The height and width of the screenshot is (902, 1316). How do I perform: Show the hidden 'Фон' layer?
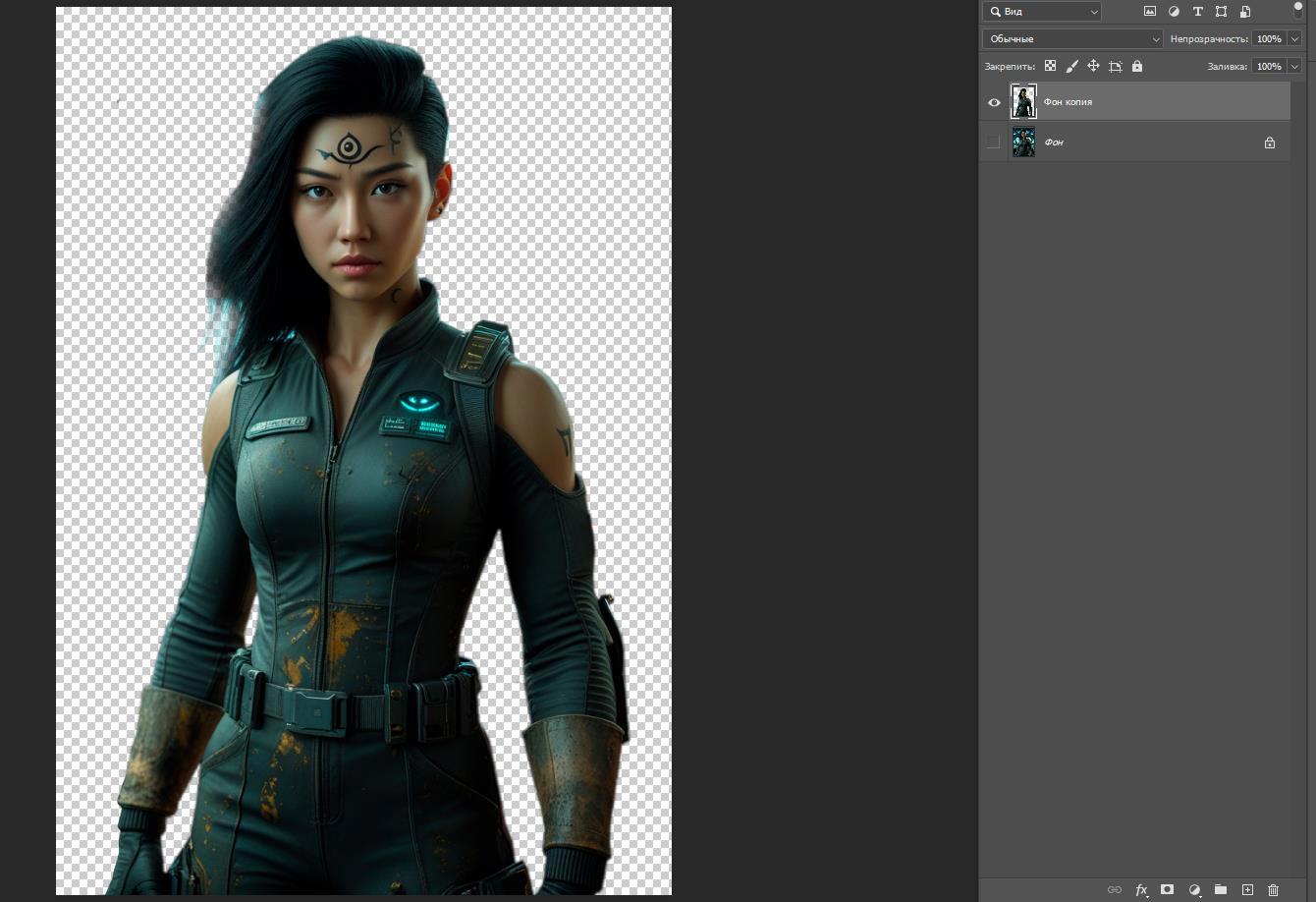click(994, 142)
